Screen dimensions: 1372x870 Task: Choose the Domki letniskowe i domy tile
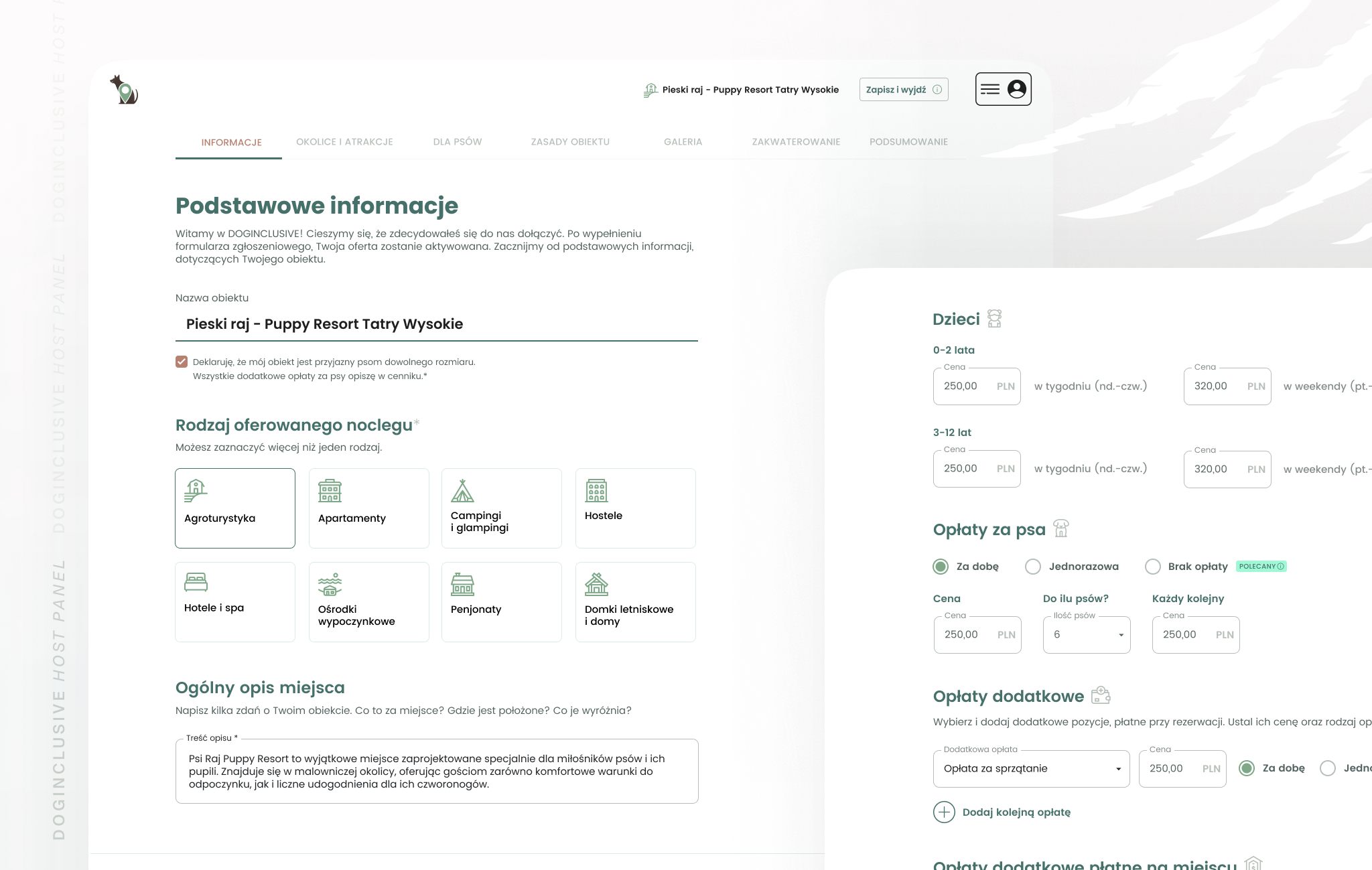pyautogui.click(x=635, y=601)
